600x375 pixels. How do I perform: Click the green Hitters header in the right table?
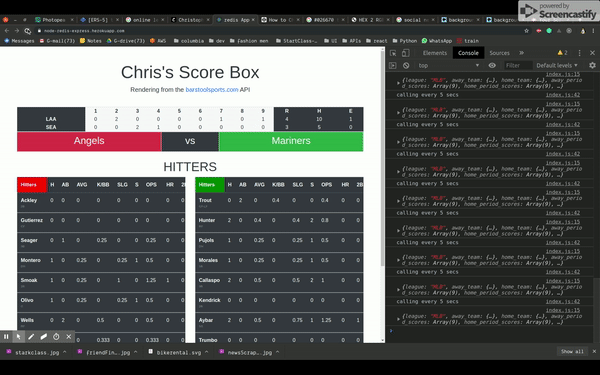click(210, 185)
